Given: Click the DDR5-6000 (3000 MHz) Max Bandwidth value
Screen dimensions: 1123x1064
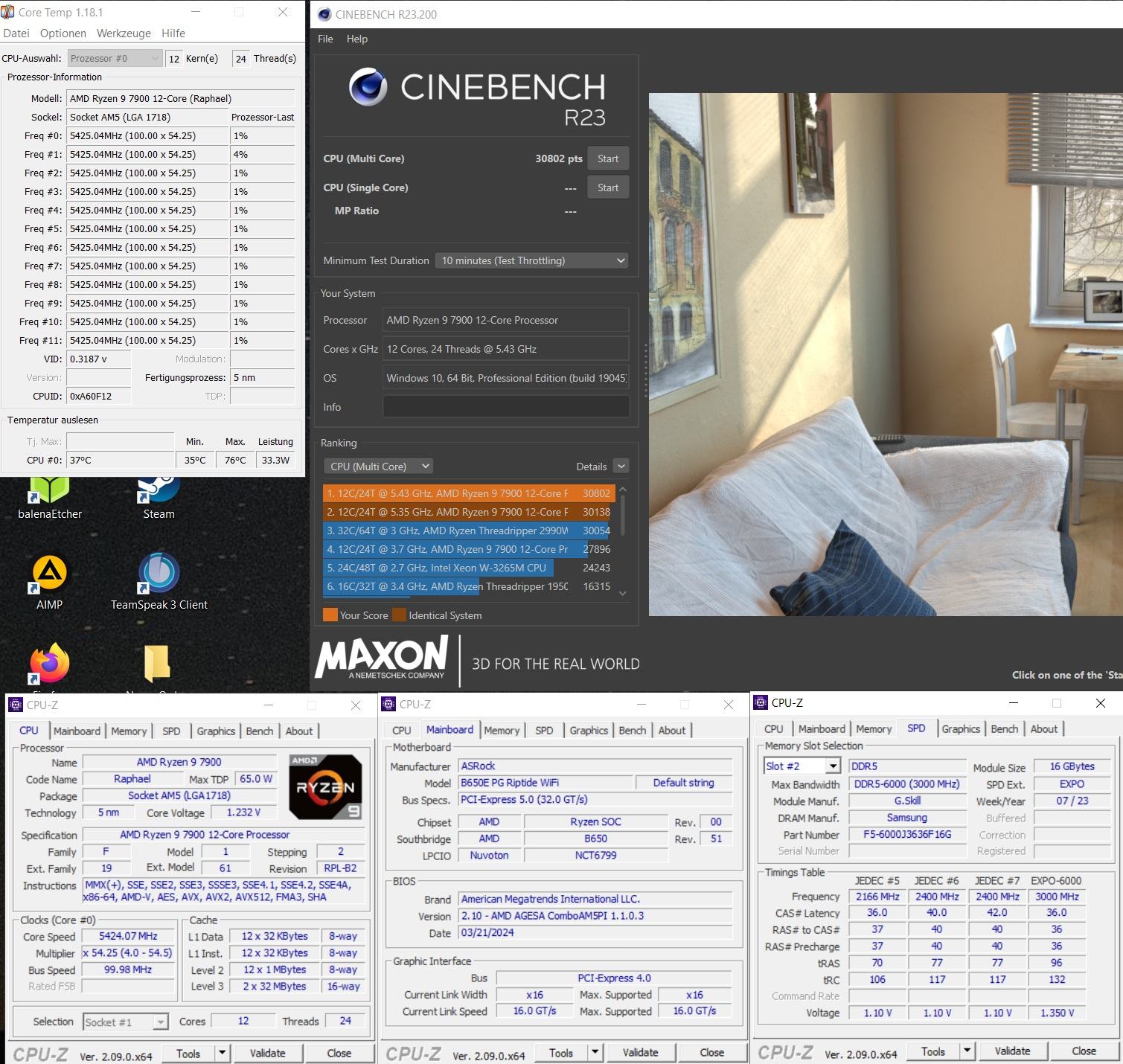Looking at the screenshot, I should coord(907,783).
